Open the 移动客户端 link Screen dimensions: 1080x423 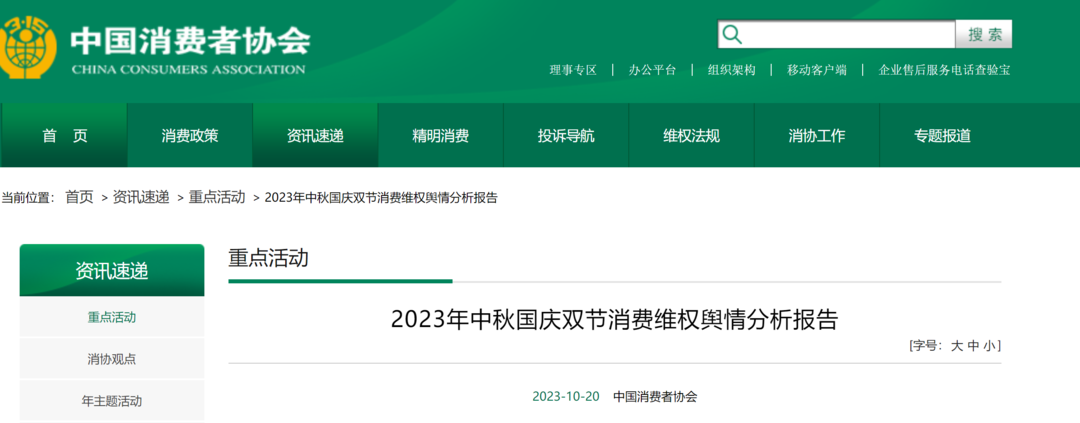click(x=816, y=70)
